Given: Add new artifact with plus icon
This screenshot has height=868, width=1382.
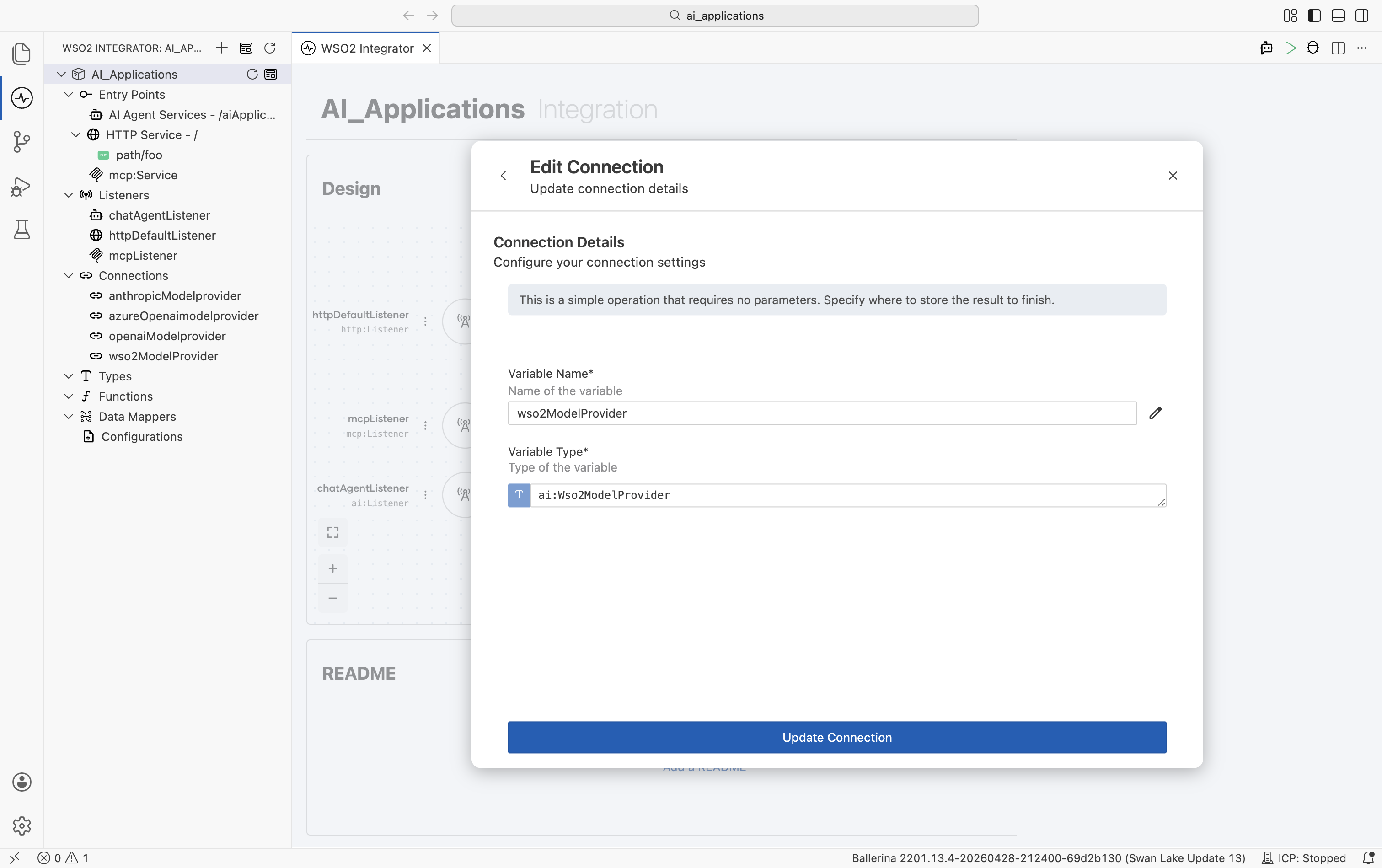Looking at the screenshot, I should point(221,48).
